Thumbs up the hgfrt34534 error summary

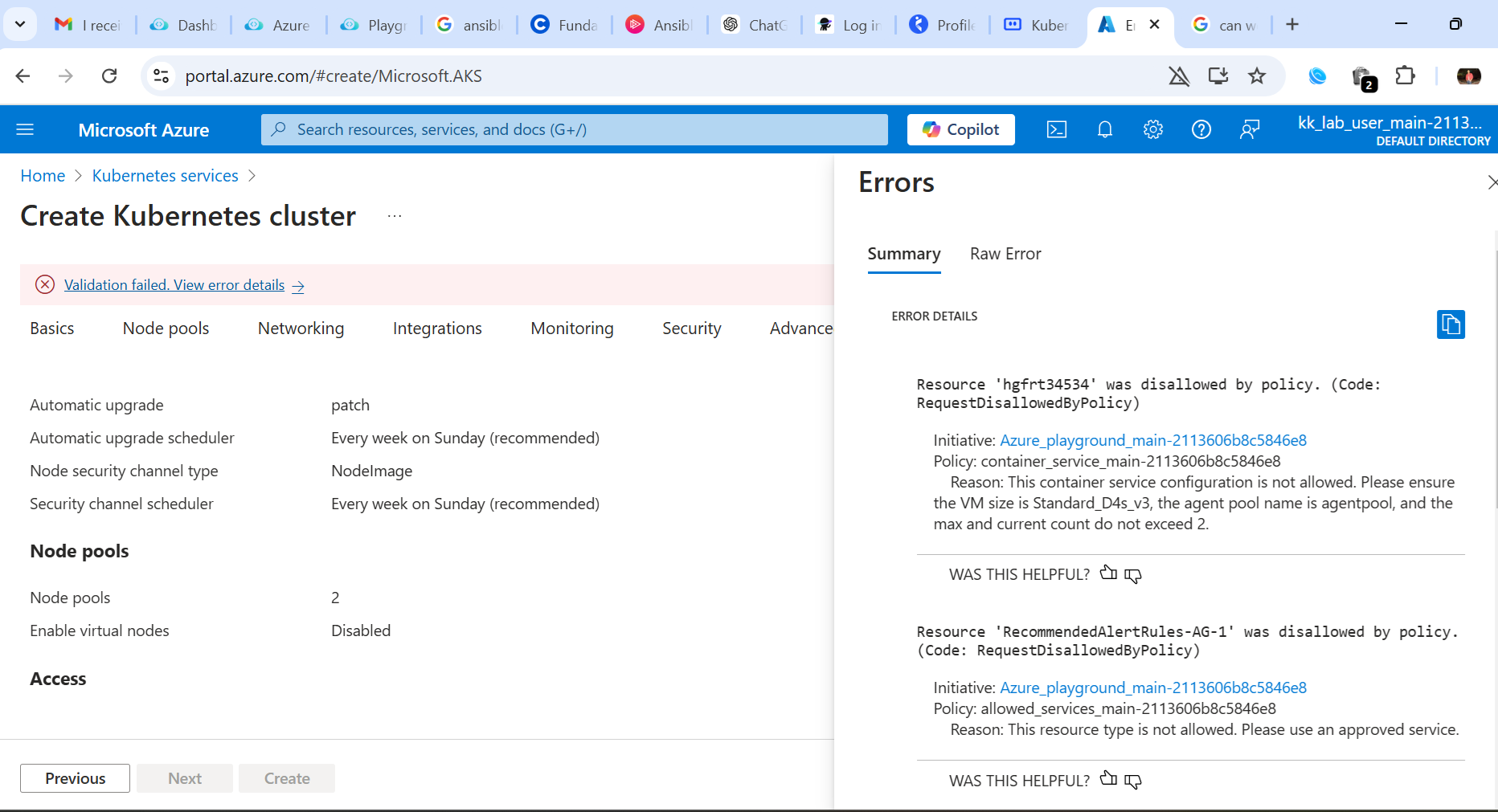click(1108, 573)
